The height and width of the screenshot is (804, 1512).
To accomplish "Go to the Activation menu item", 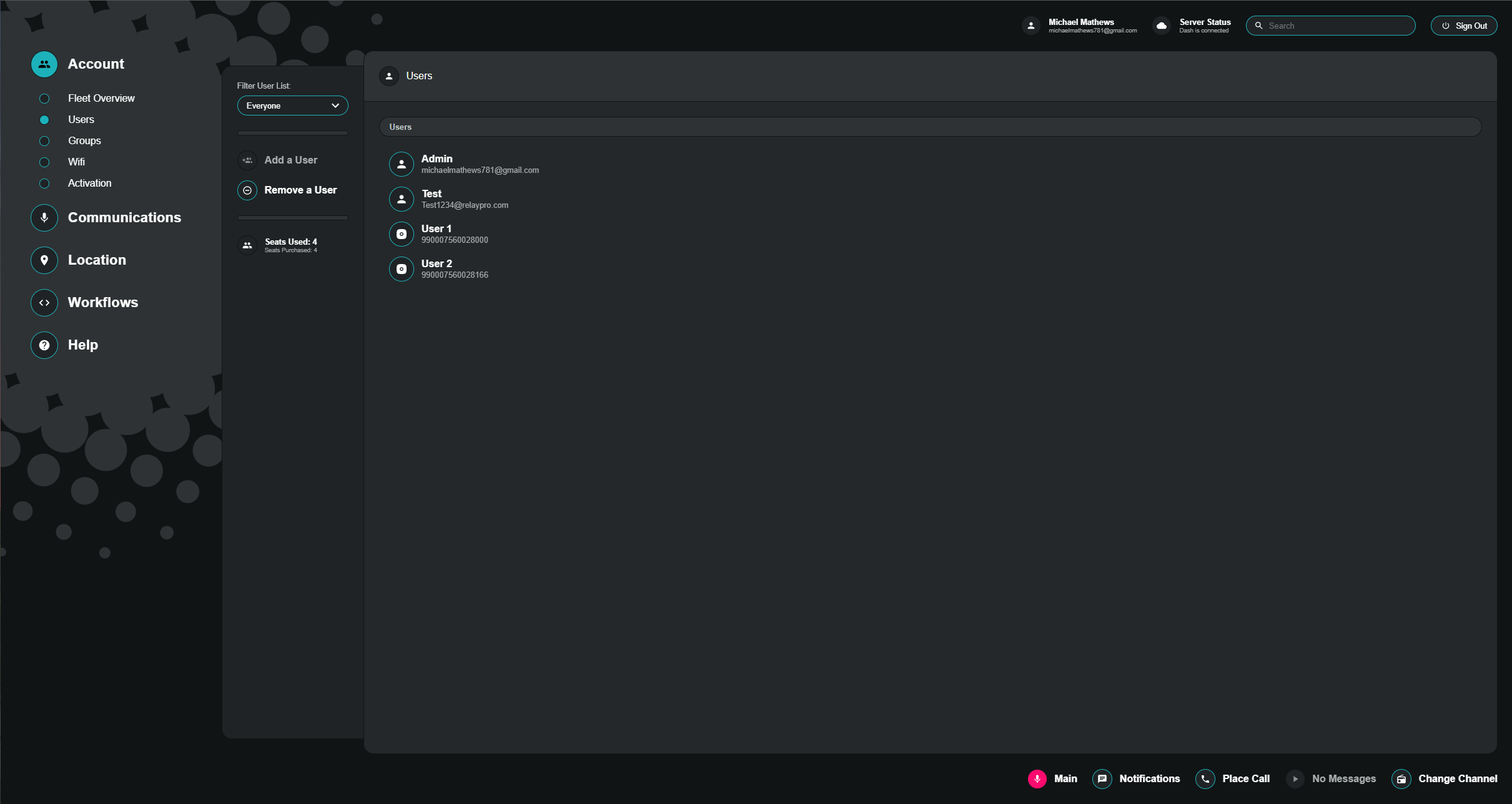I will 89,184.
